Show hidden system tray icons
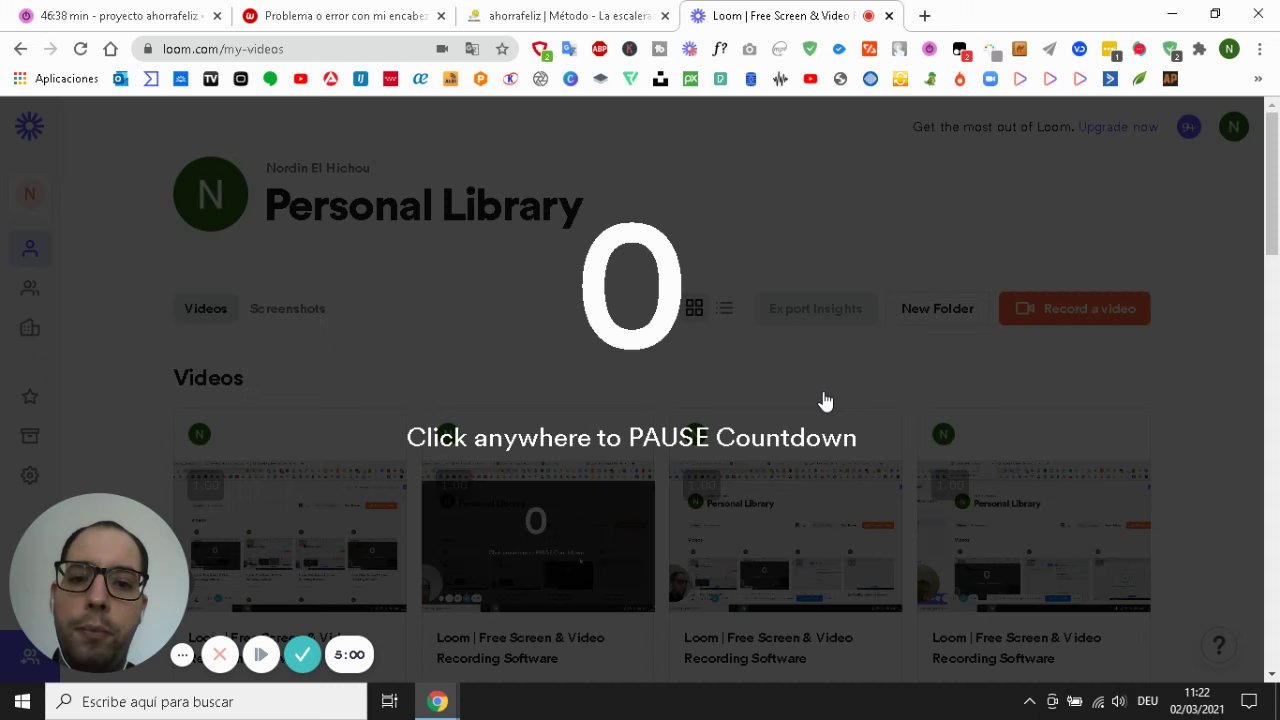 tap(1029, 702)
